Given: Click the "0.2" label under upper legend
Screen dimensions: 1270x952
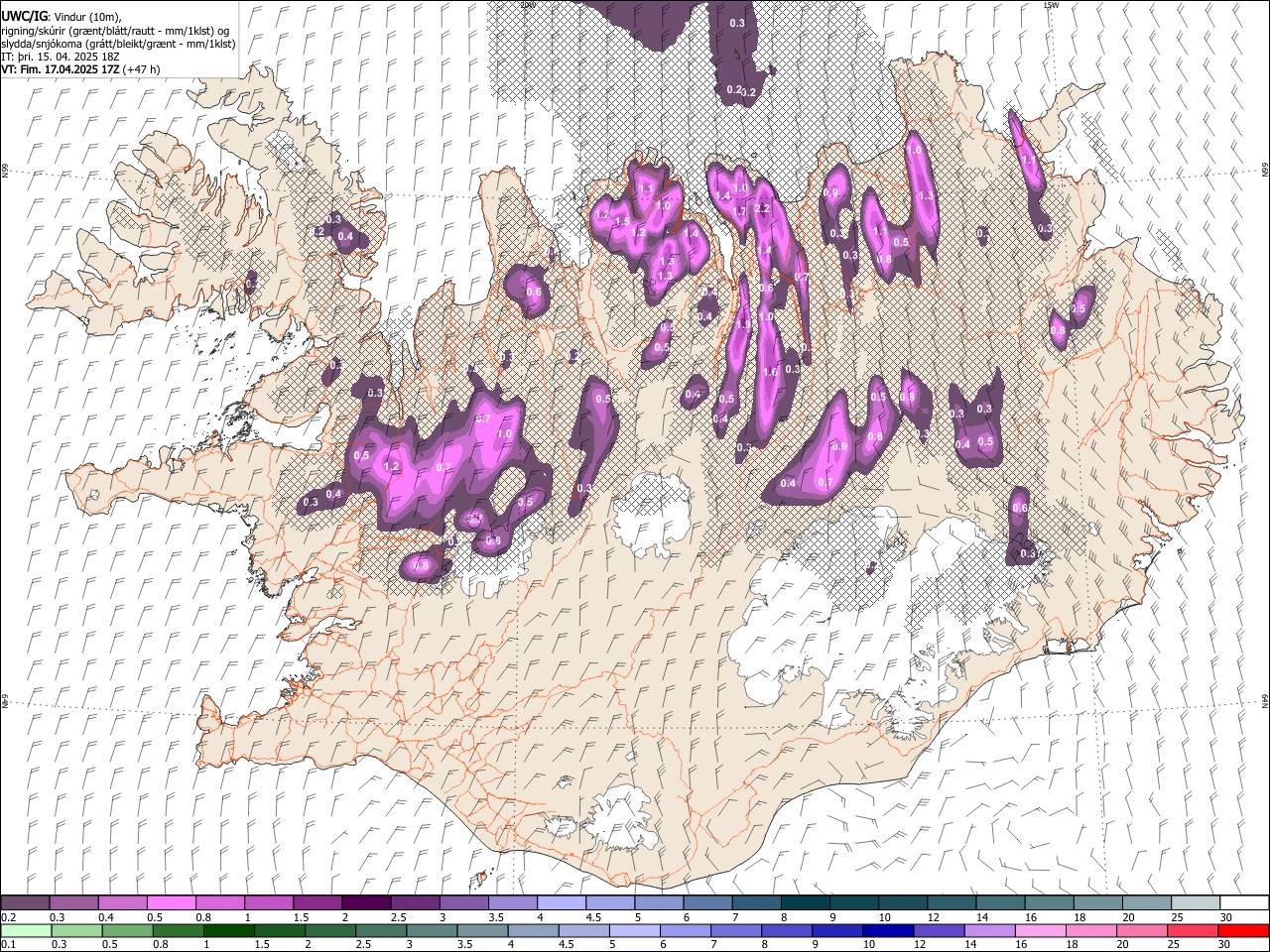Looking at the screenshot, I should pos(8,917).
